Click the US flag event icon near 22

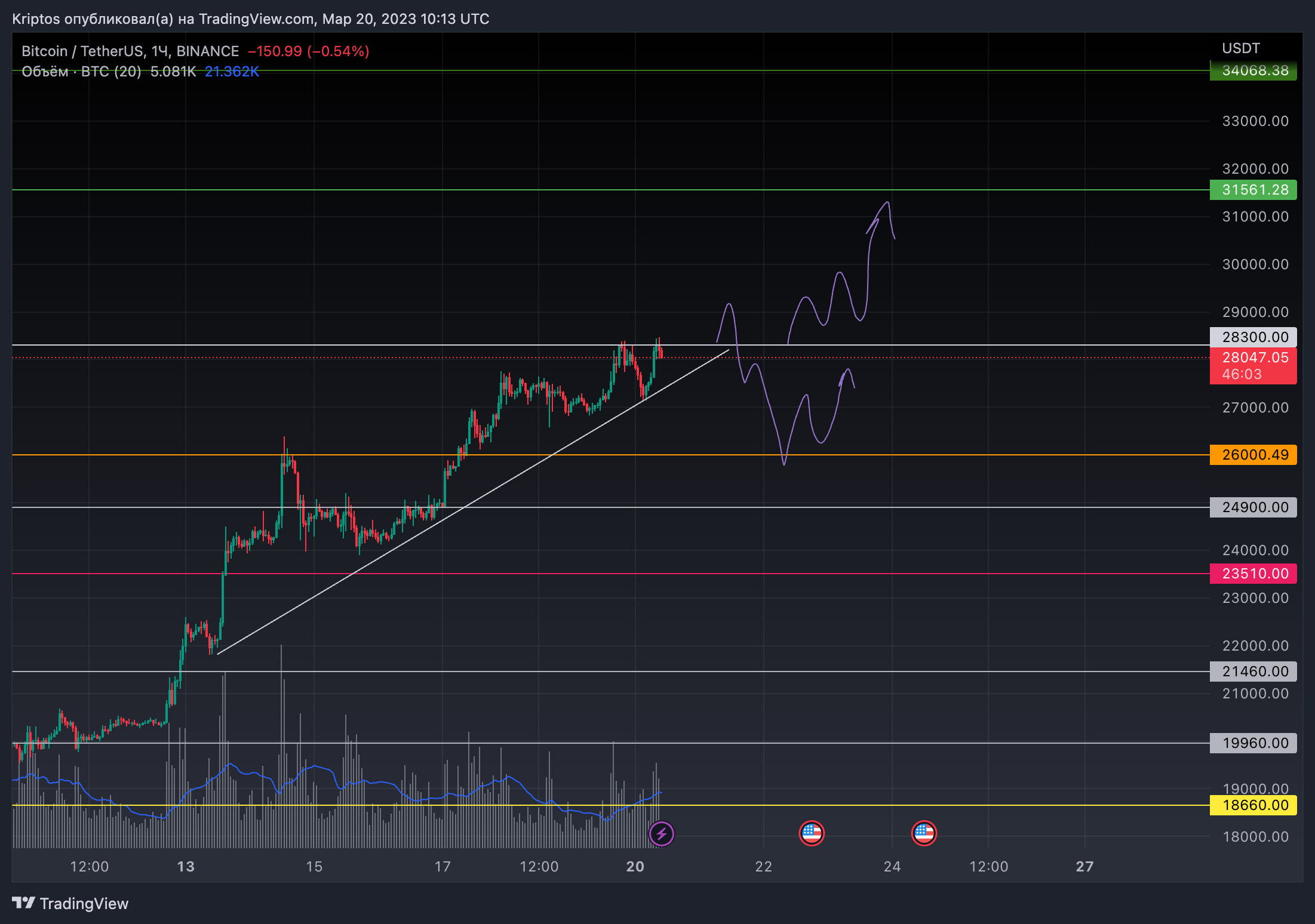point(812,833)
